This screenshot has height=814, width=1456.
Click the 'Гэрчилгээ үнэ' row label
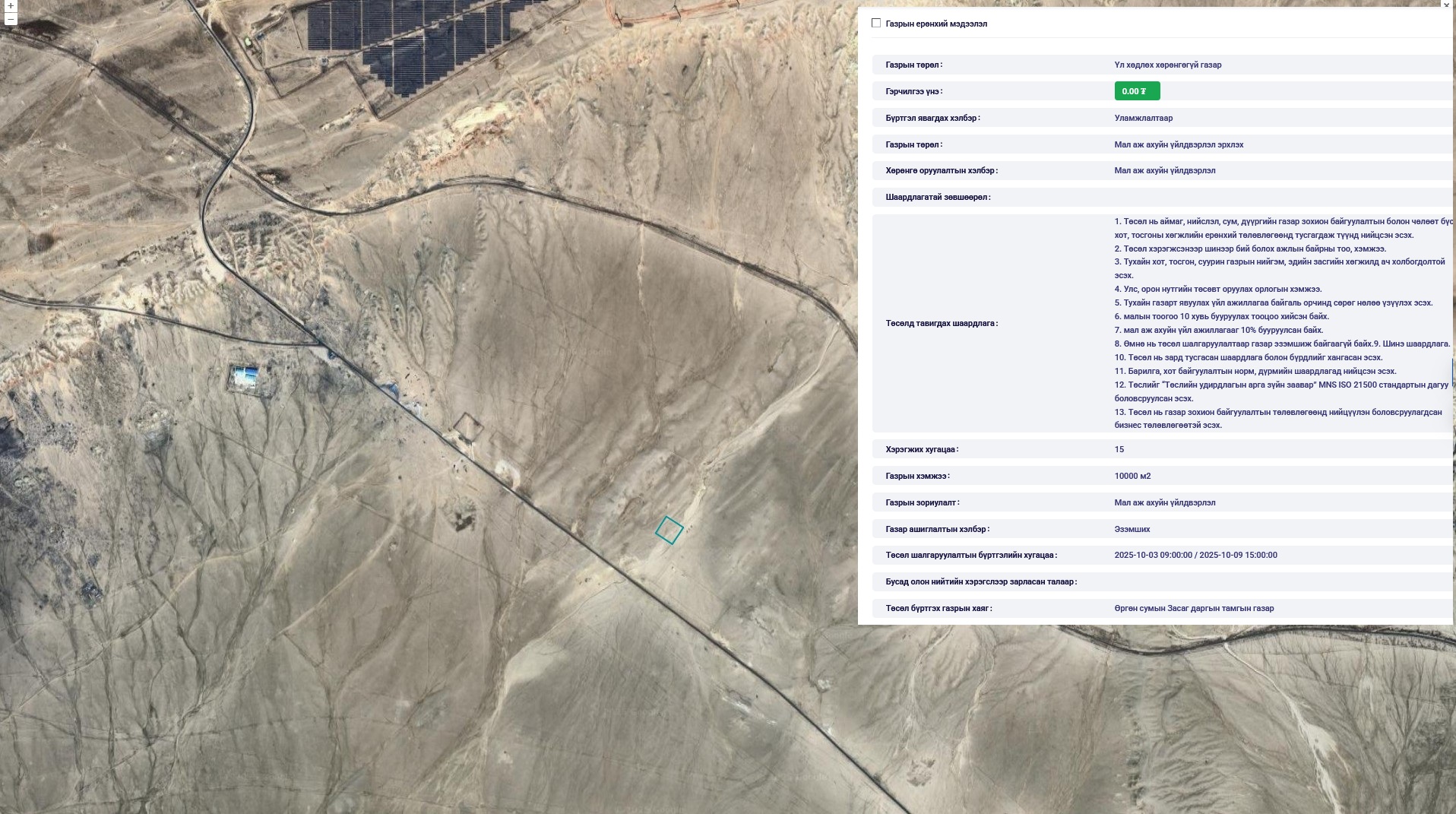pyautogui.click(x=913, y=91)
